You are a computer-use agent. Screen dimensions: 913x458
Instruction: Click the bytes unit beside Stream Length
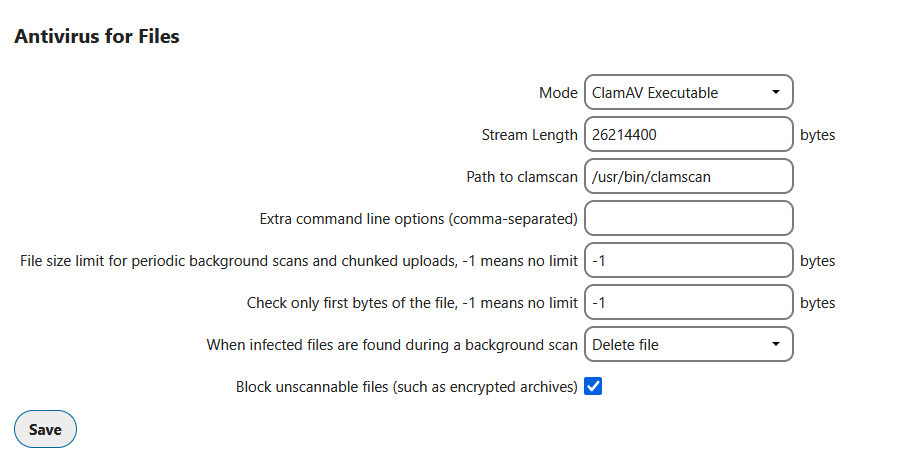pos(817,135)
